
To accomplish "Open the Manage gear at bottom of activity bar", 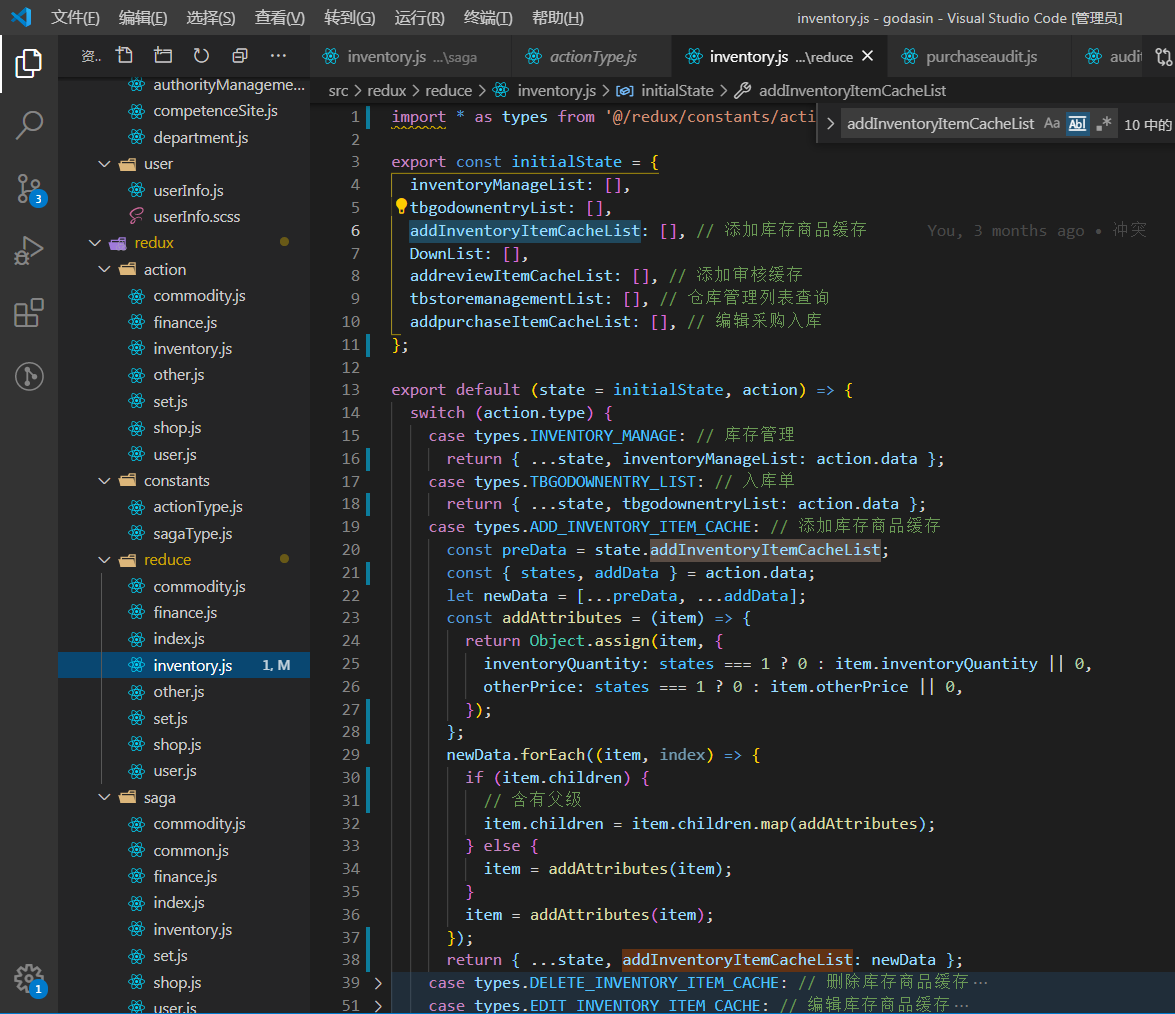I will click(29, 979).
